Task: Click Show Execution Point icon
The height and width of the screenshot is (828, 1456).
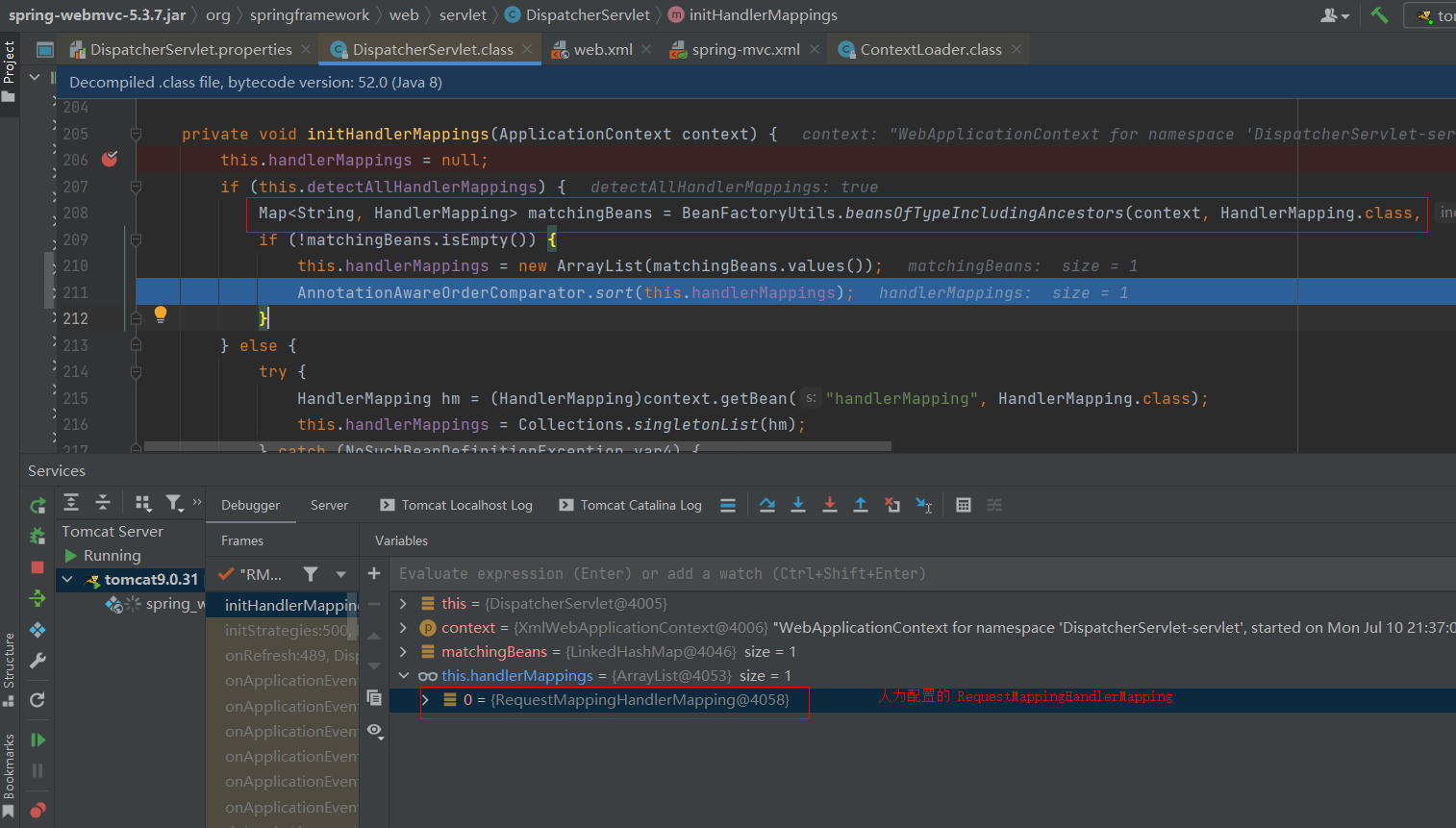Action: pyautogui.click(x=728, y=505)
